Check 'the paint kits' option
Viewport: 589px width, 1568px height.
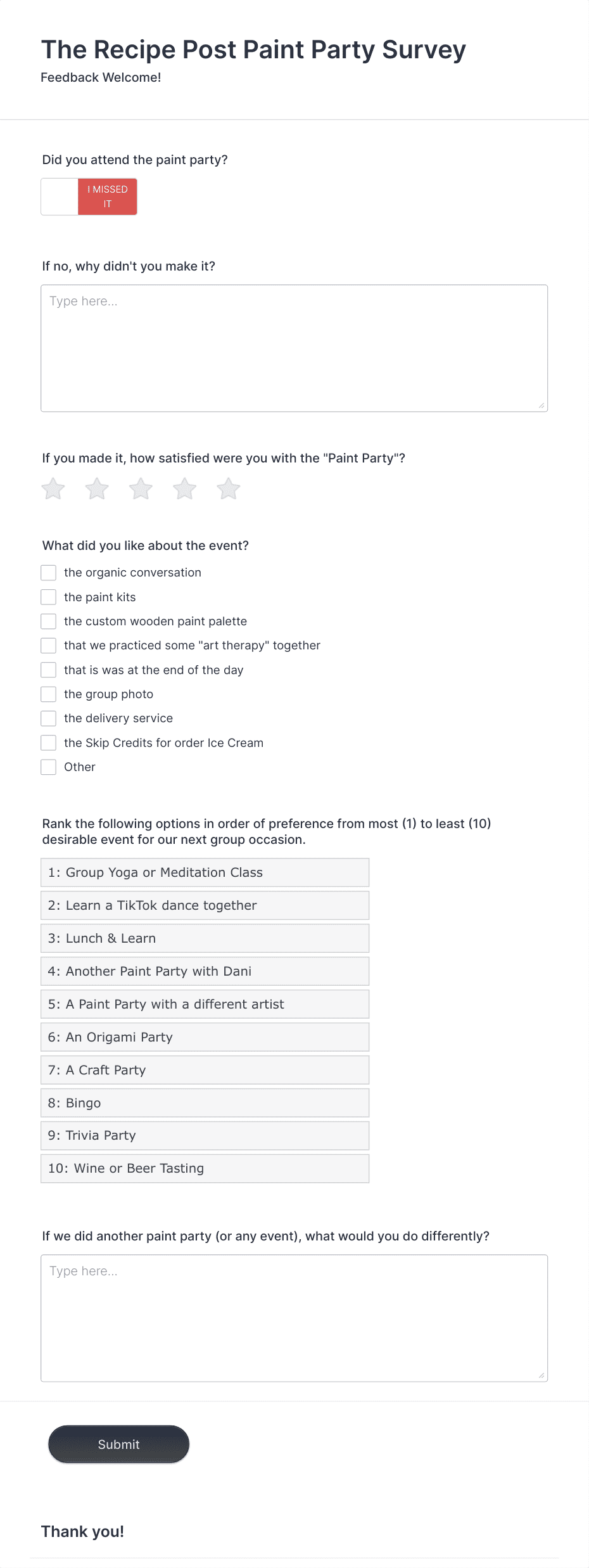click(48, 596)
